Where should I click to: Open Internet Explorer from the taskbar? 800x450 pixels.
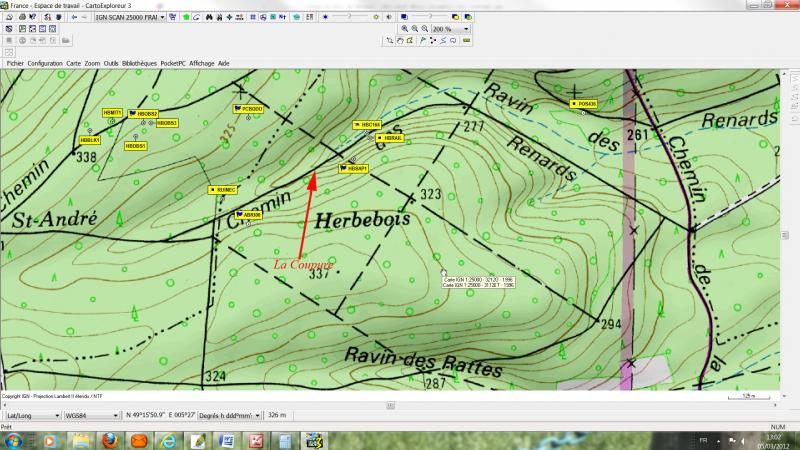(168, 441)
